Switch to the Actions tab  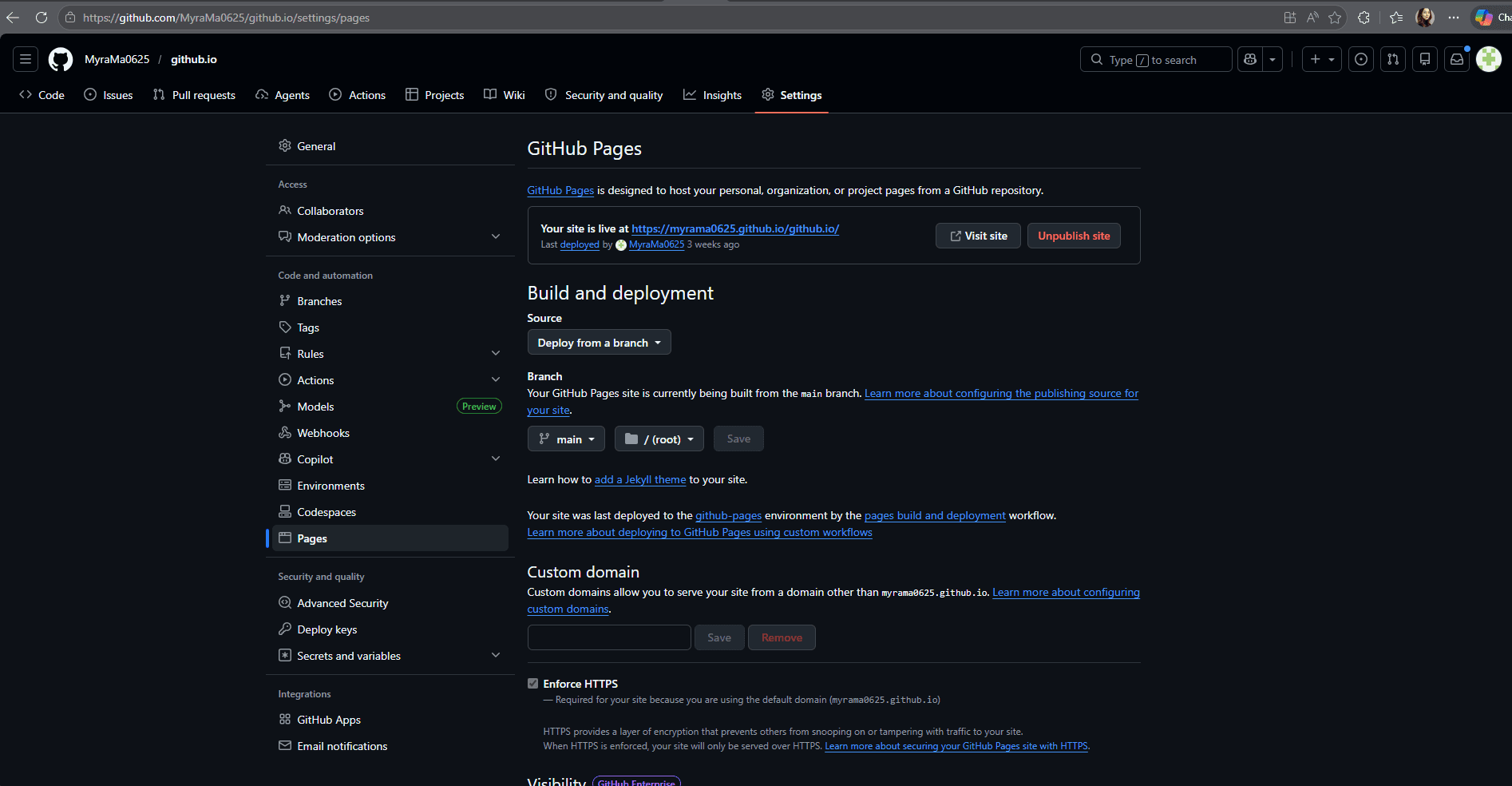click(x=358, y=95)
